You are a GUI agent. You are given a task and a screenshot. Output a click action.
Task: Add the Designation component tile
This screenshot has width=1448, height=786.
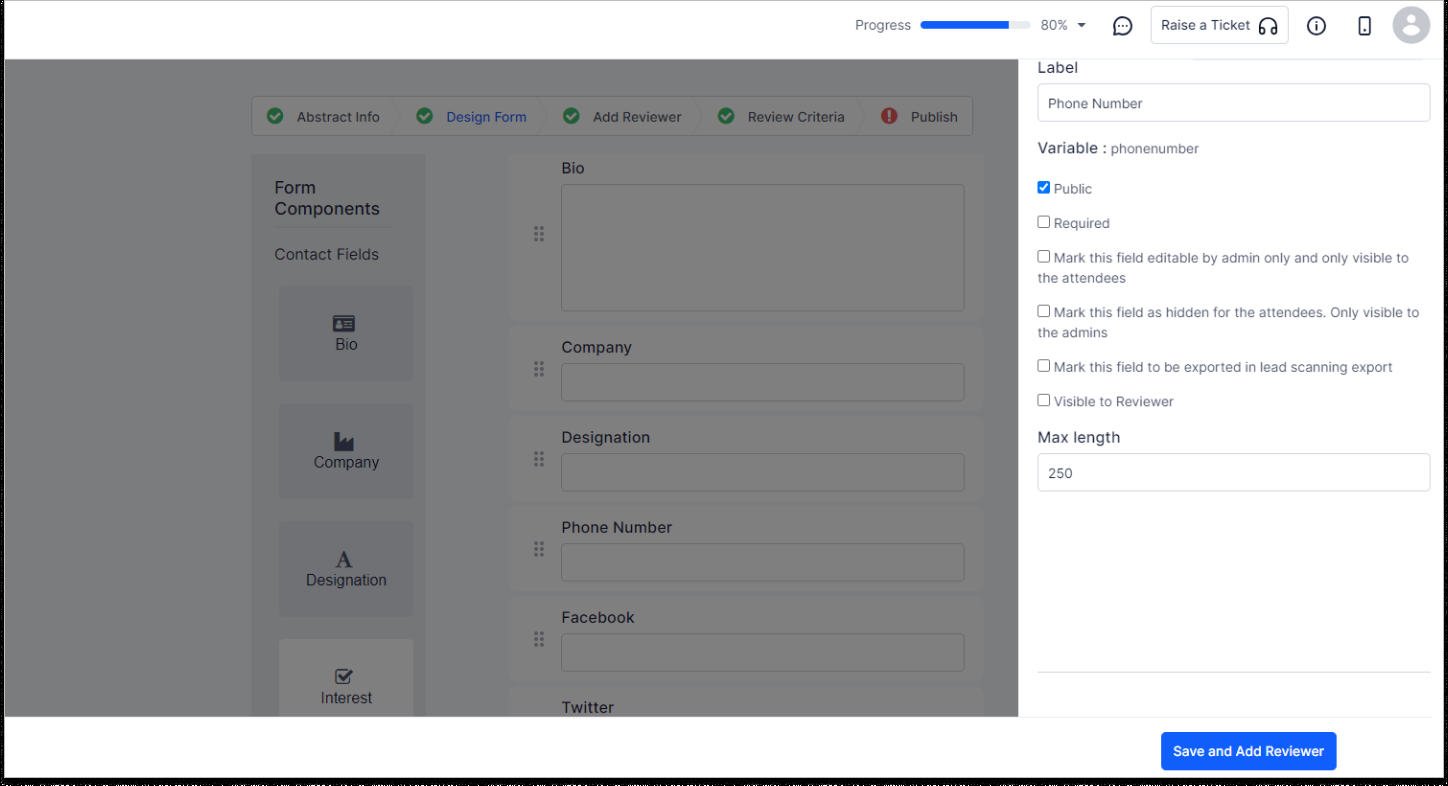[x=346, y=569]
